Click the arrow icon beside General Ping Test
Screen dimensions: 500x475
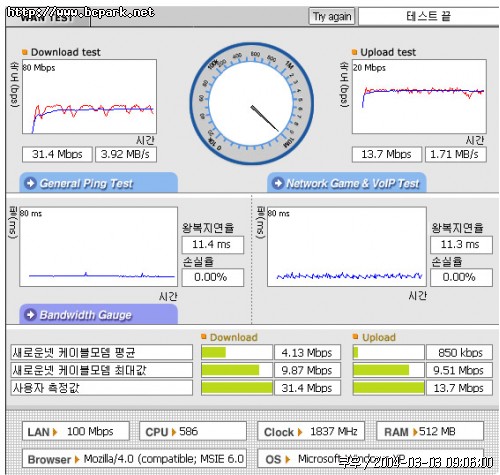pyautogui.click(x=30, y=183)
